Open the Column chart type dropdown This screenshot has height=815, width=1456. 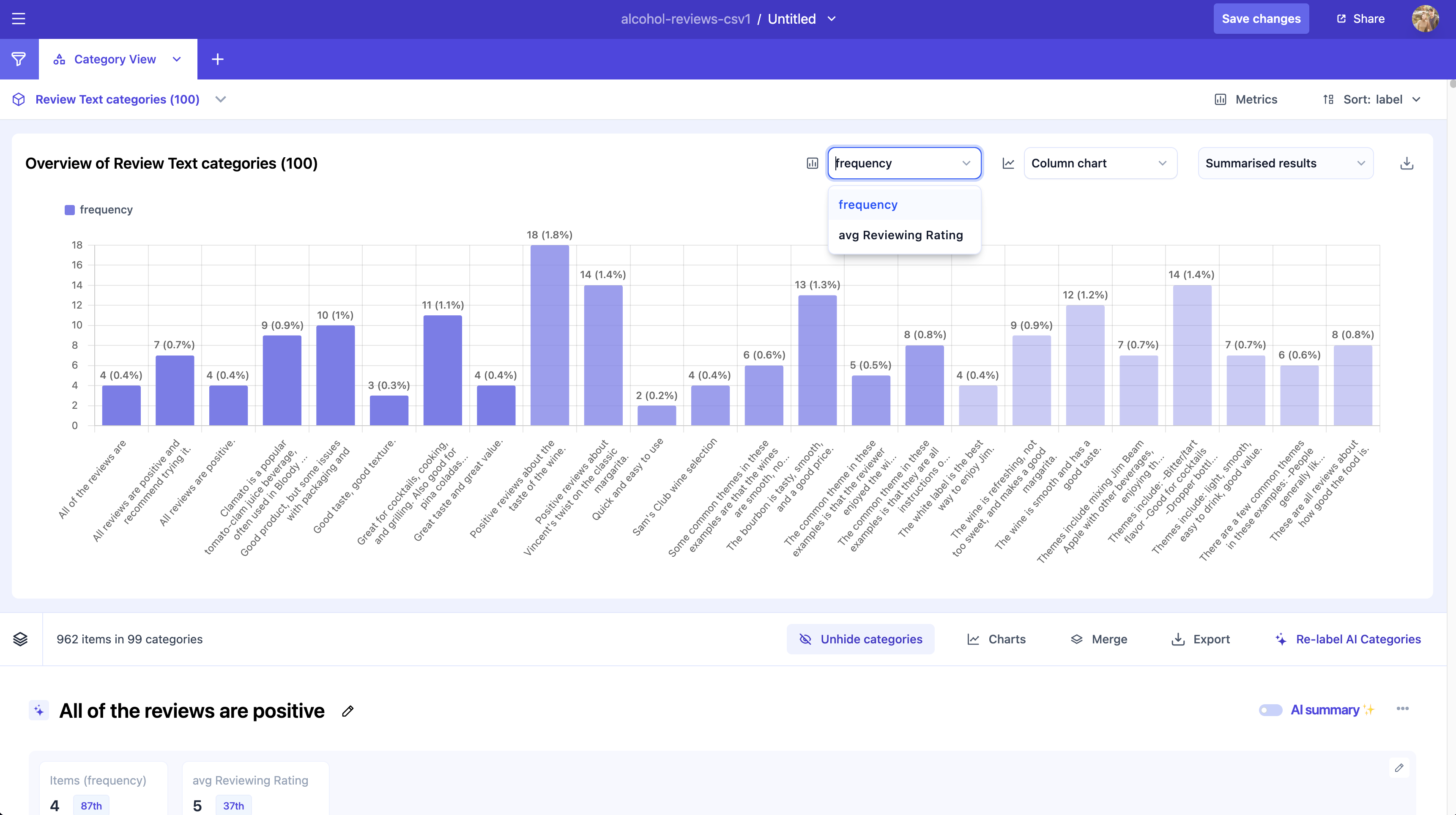(x=1100, y=163)
